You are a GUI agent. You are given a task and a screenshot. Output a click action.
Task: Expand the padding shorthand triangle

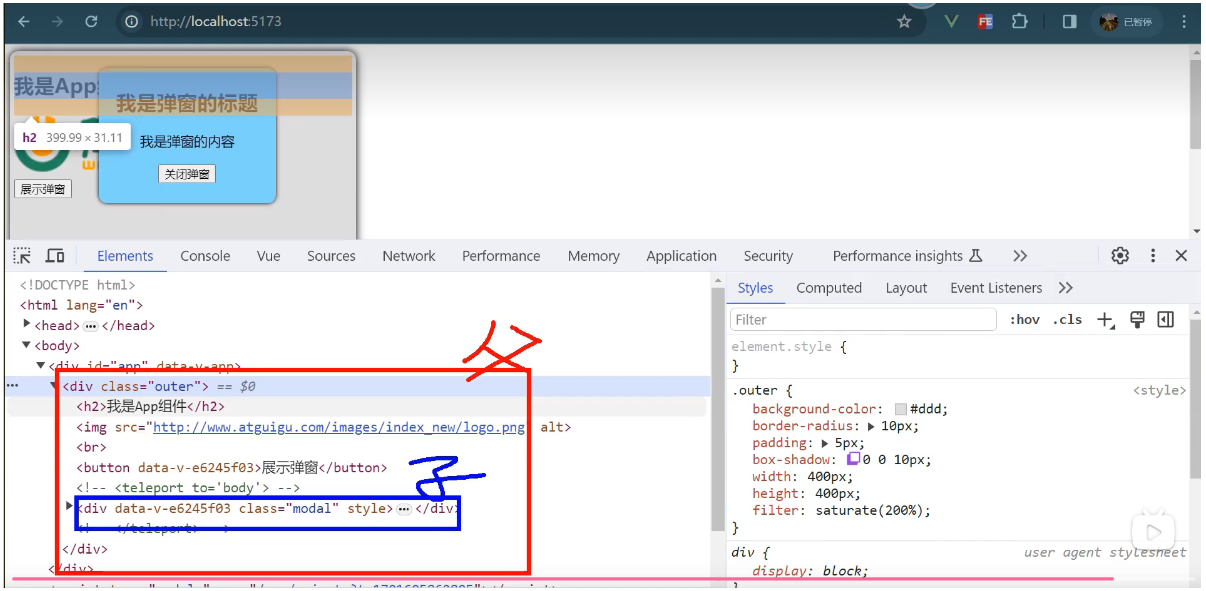(x=825, y=443)
